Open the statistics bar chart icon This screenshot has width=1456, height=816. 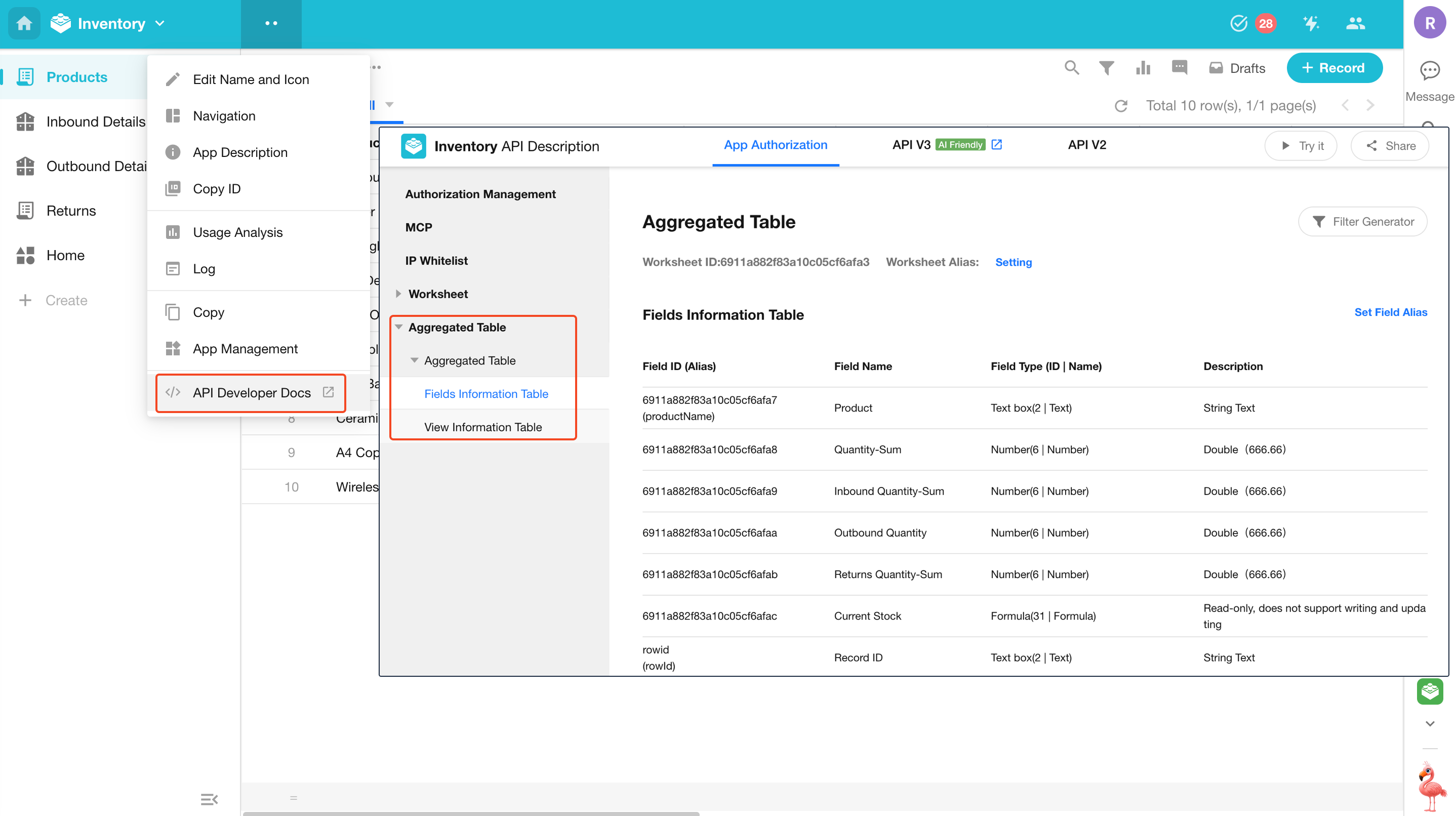(1143, 68)
